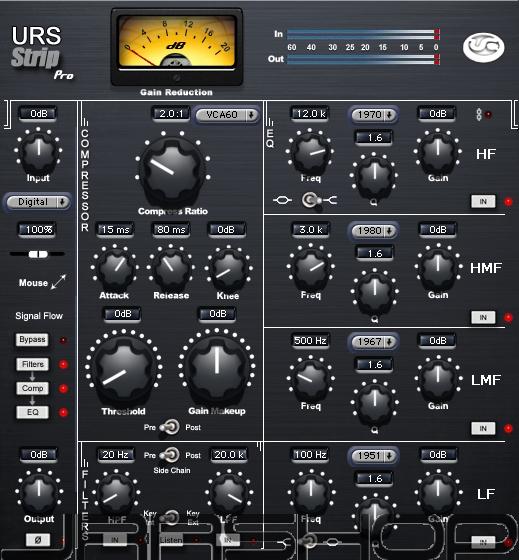Flip the compressor Pre/Post switch
This screenshot has height=560, width=519.
170,427
